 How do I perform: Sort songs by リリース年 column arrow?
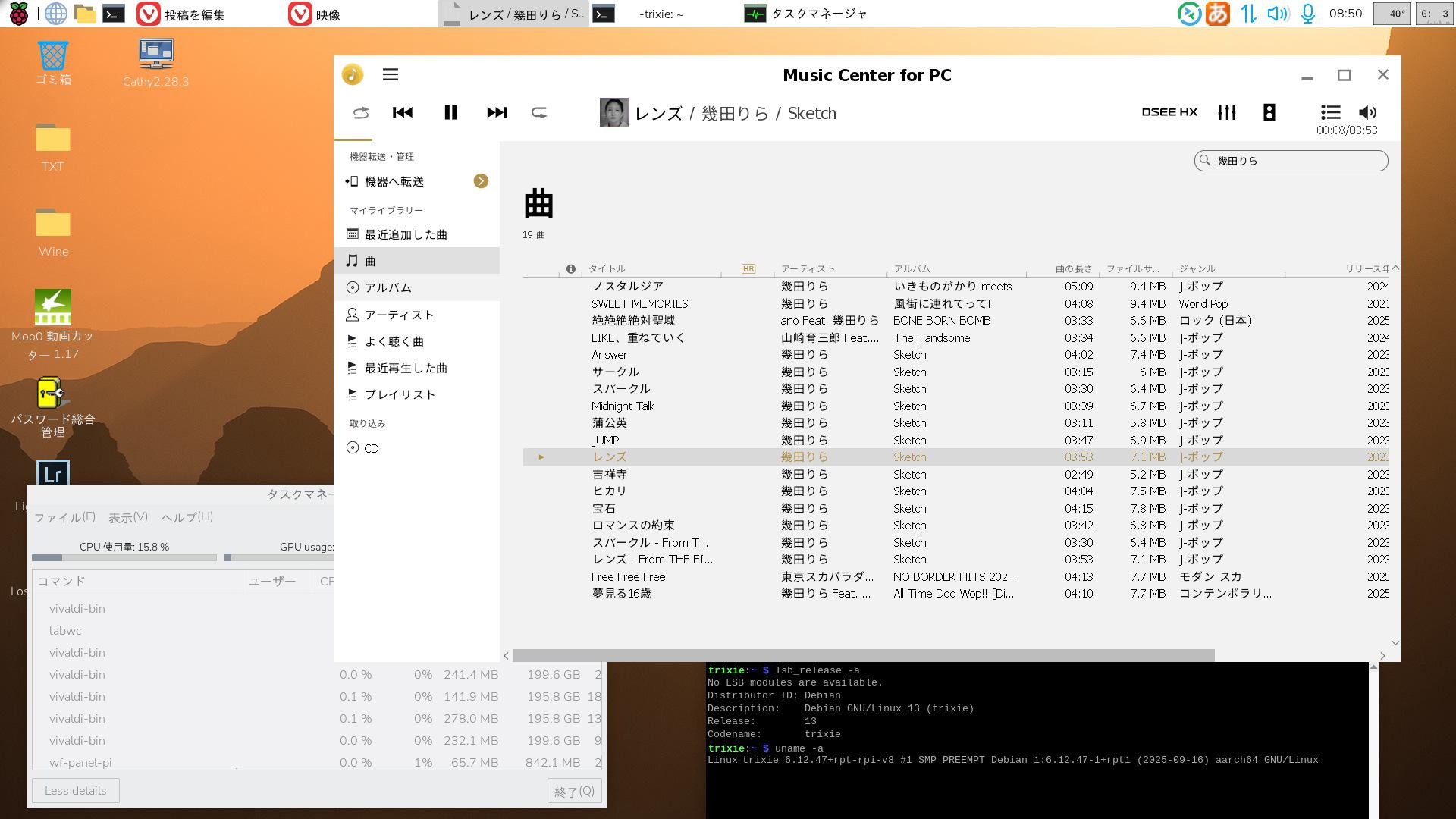1395,268
